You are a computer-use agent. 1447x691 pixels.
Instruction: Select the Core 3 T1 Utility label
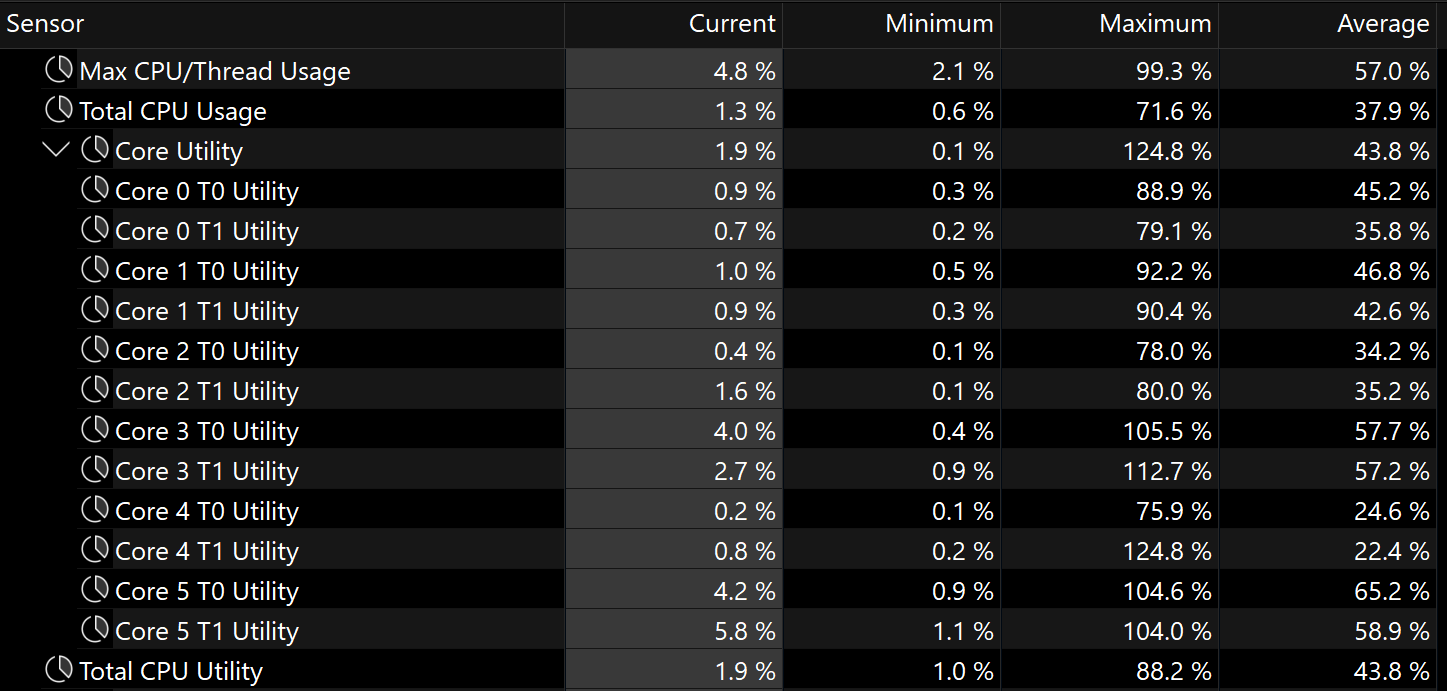[x=207, y=471]
